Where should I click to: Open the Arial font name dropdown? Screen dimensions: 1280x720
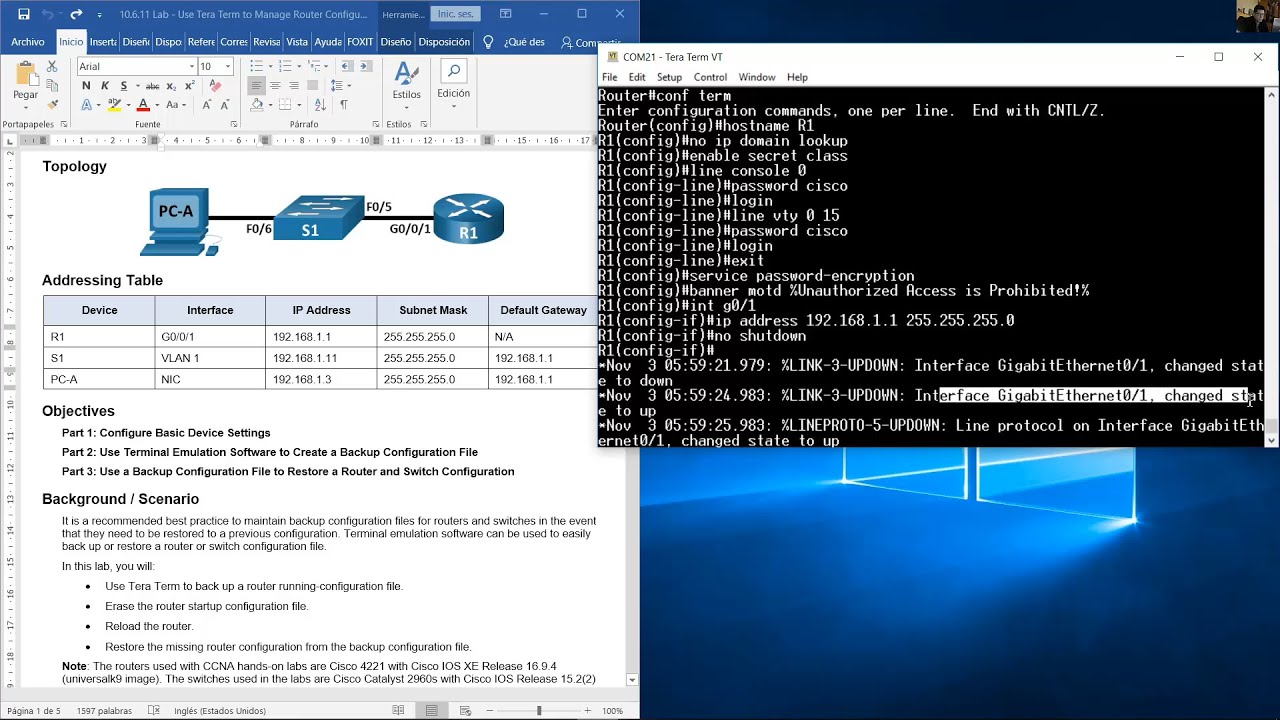pyautogui.click(x=191, y=67)
